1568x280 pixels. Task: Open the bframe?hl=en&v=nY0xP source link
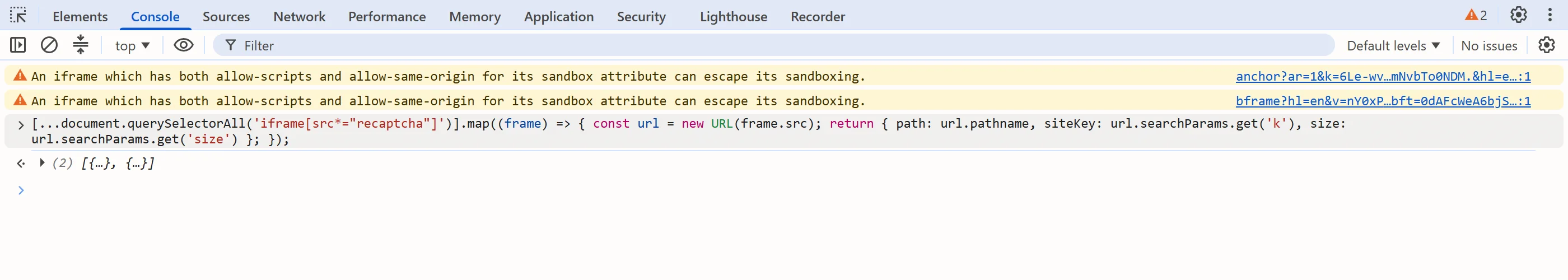click(1383, 101)
